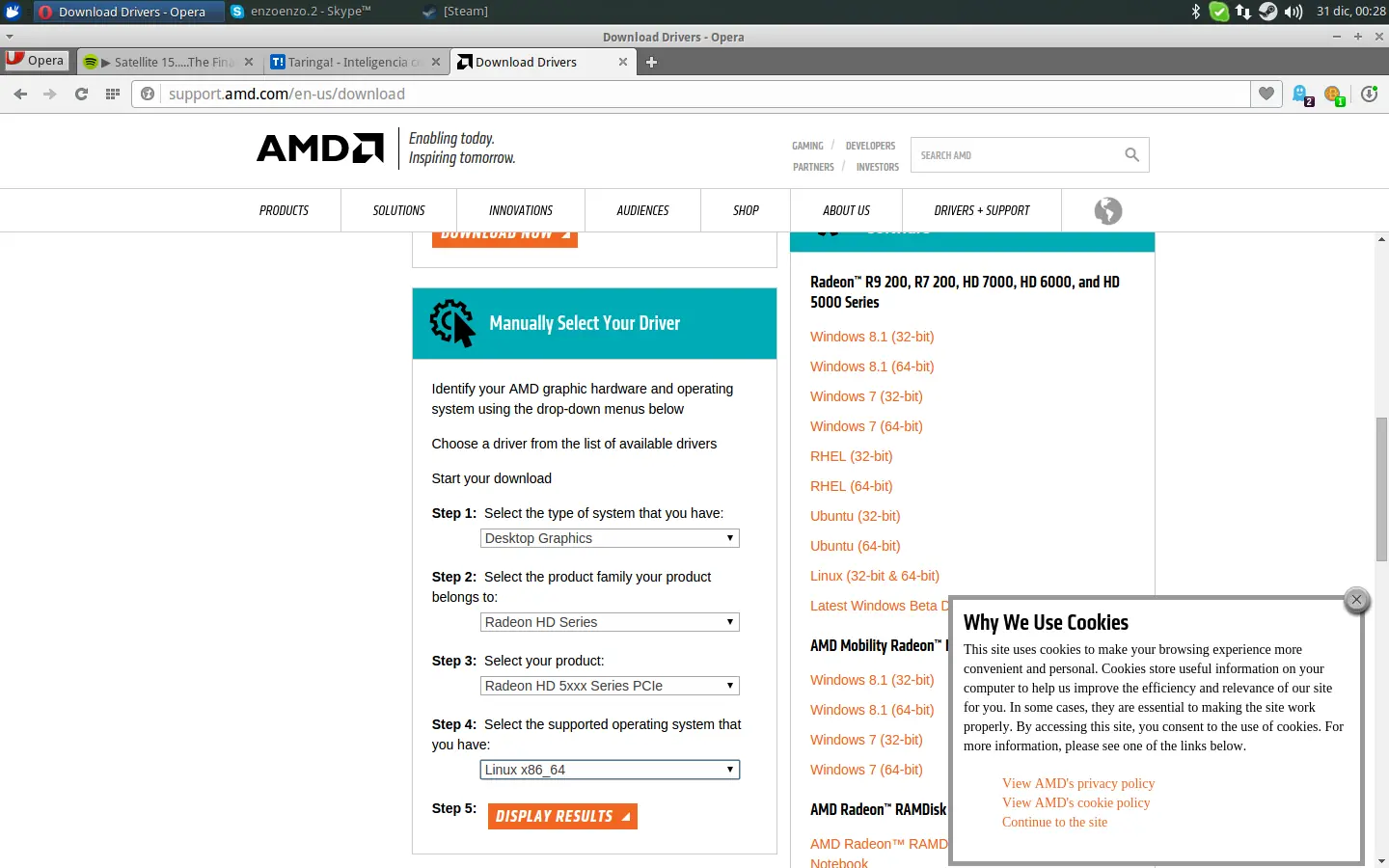This screenshot has width=1389, height=868.
Task: Open the RHEL (64-bit) driver link
Action: tap(852, 486)
